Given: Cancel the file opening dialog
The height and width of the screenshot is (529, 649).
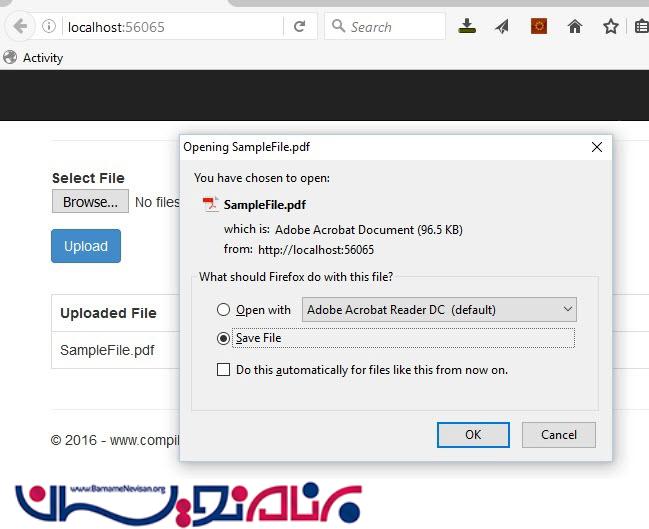Looking at the screenshot, I should (559, 435).
